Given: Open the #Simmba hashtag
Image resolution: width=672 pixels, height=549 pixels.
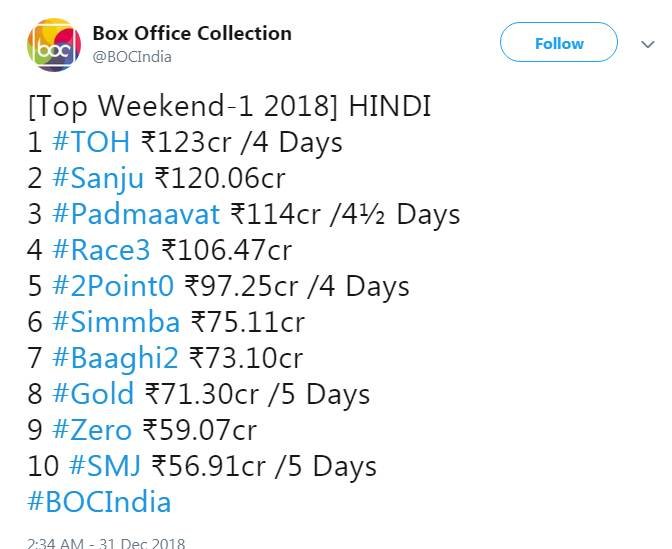Looking at the screenshot, I should tap(116, 322).
